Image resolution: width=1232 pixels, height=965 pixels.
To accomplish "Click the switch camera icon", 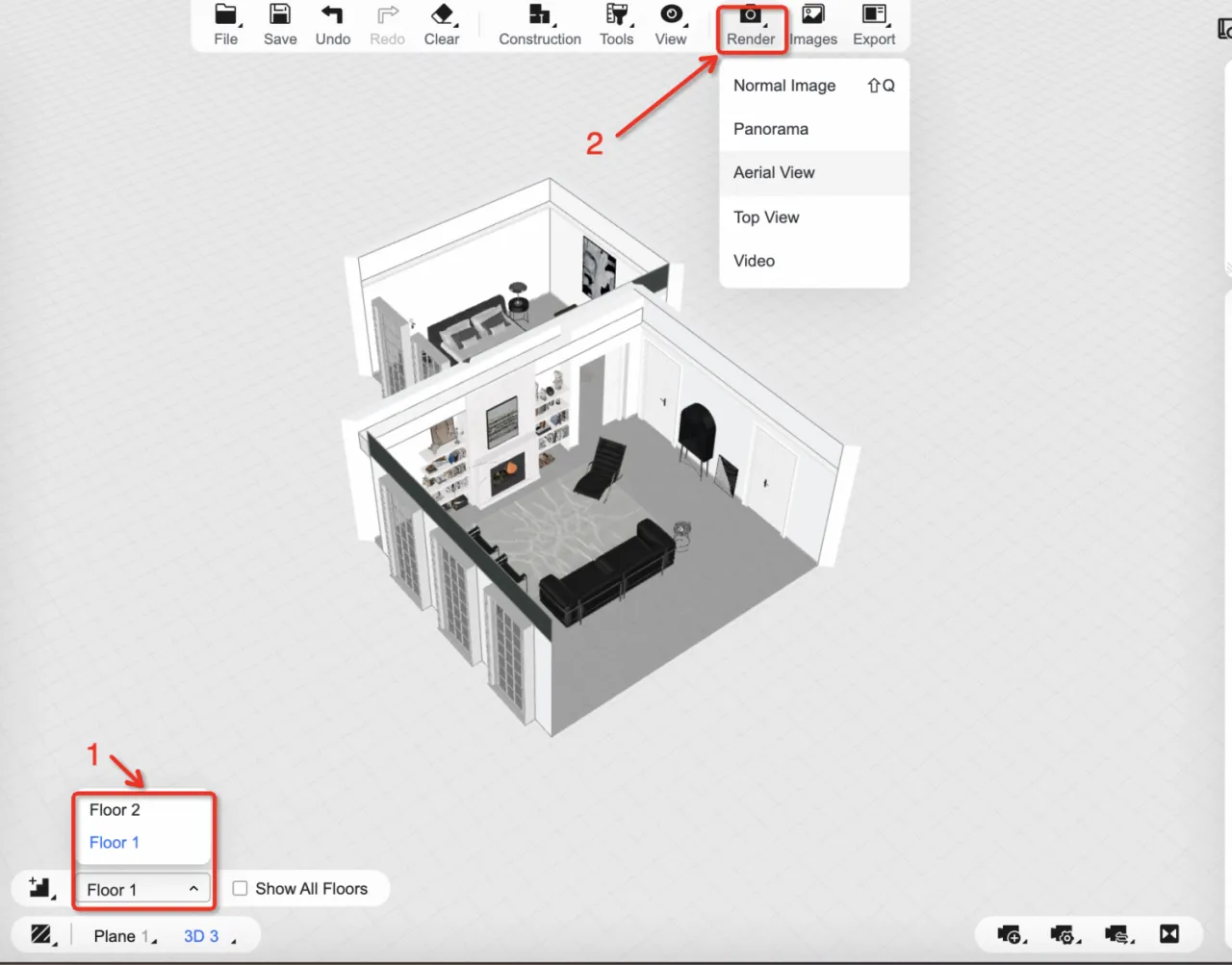I will coord(1117,934).
